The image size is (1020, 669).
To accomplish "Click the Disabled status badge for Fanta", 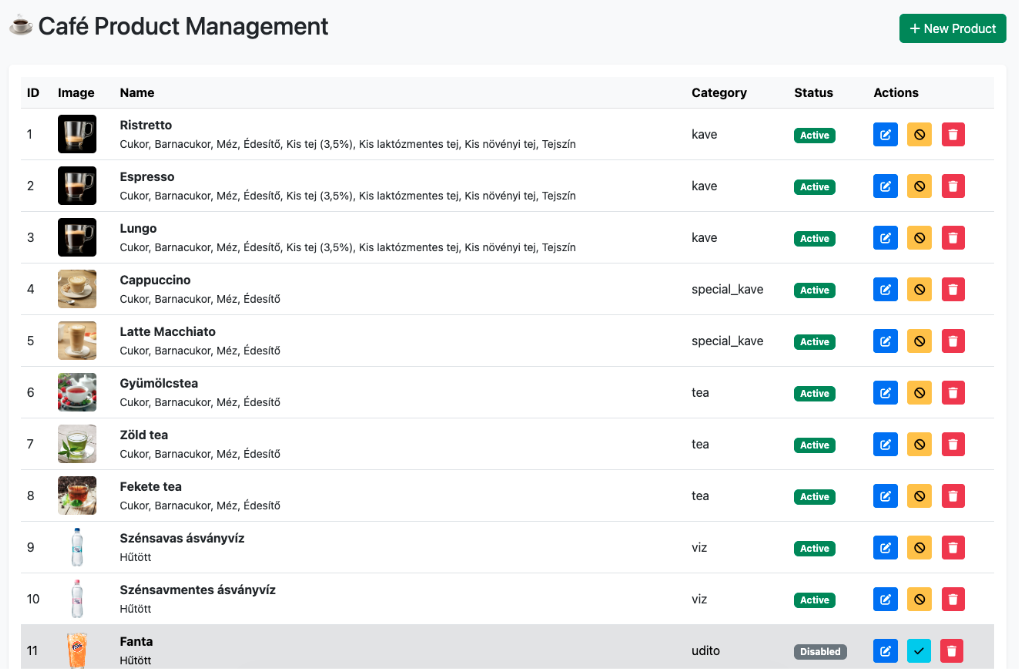I will [820, 652].
